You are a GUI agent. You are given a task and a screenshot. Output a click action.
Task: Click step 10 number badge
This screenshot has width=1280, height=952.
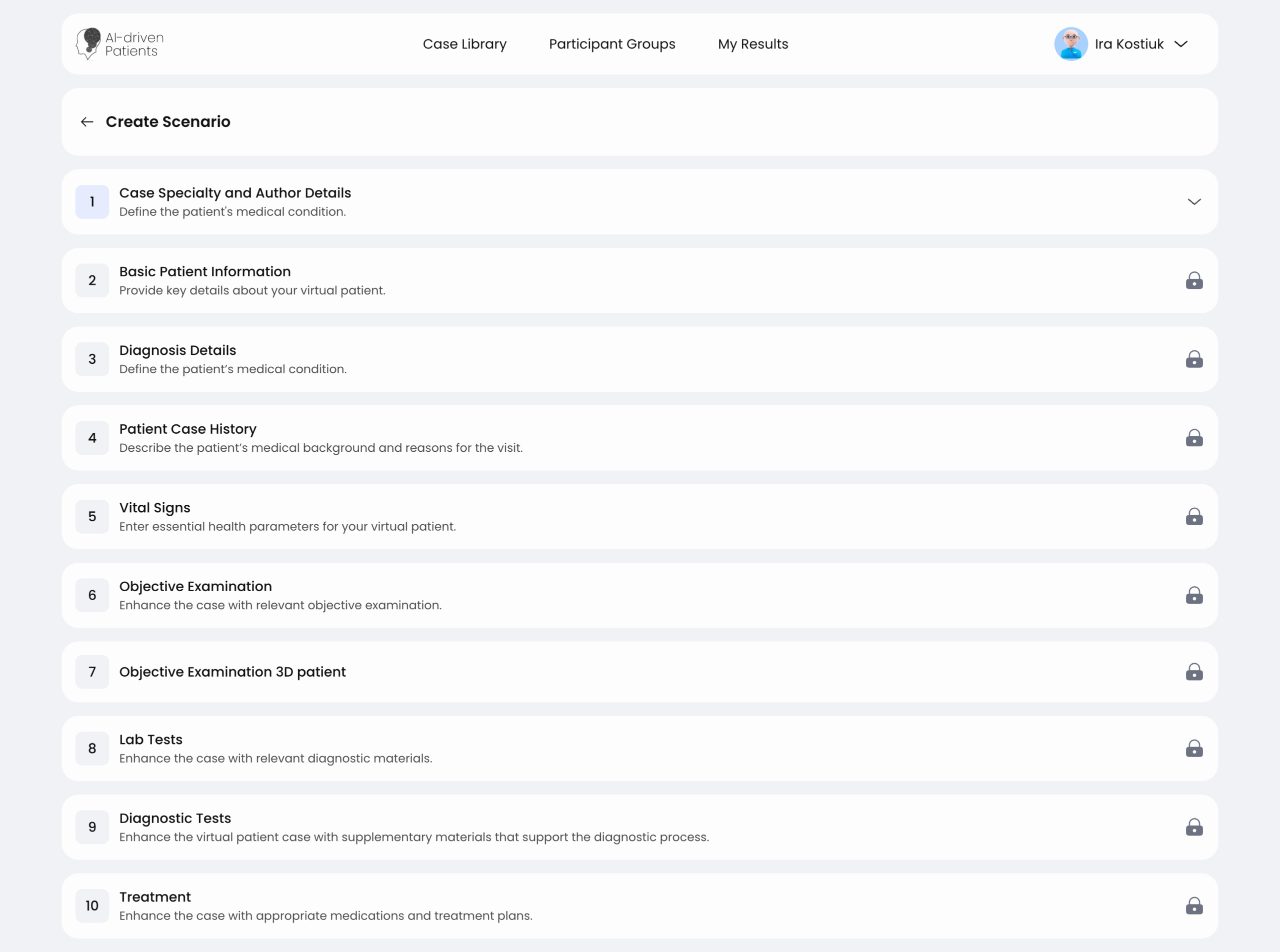(92, 906)
